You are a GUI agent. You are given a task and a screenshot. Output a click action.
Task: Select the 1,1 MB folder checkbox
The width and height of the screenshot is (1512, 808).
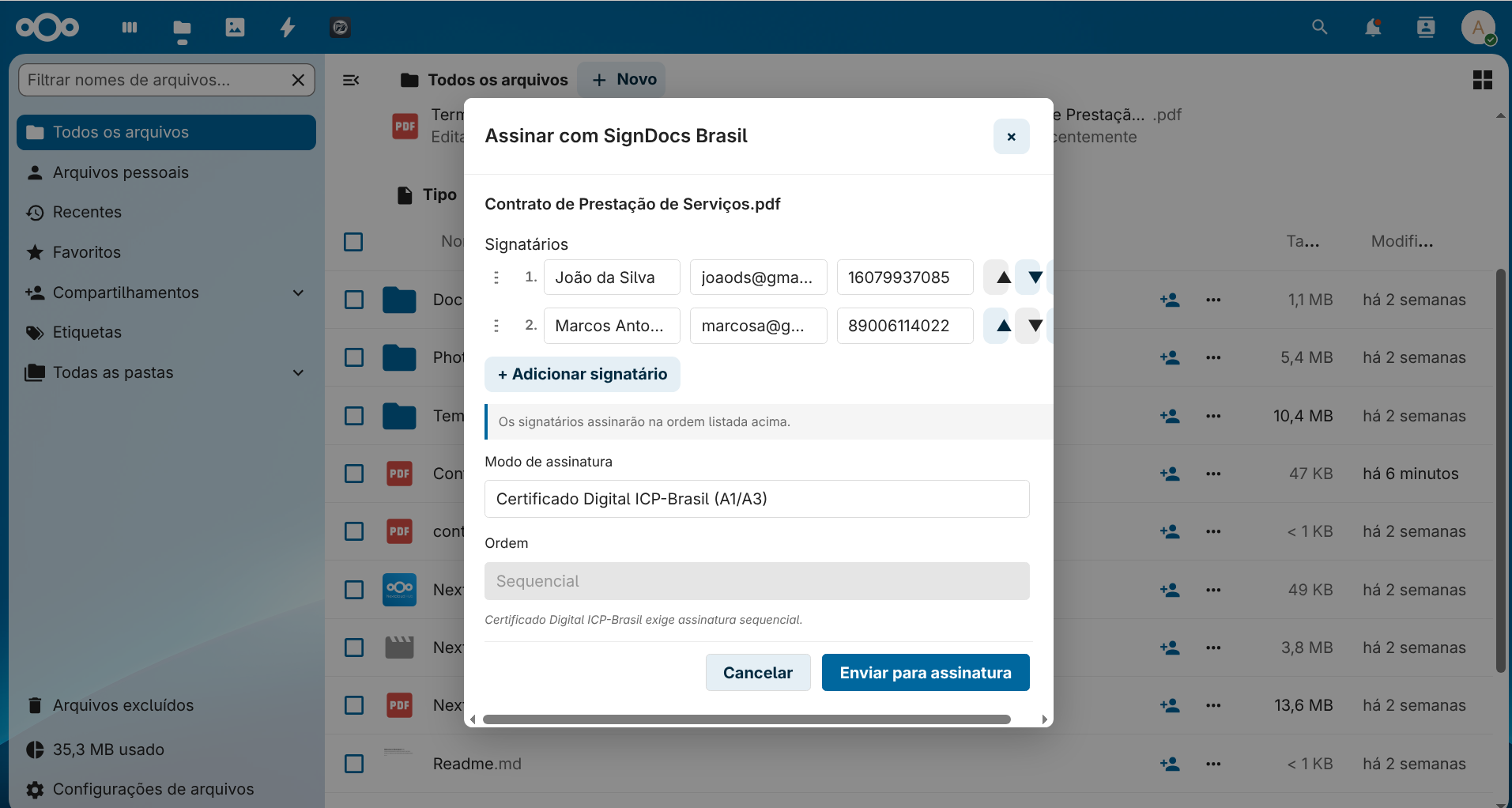354,300
